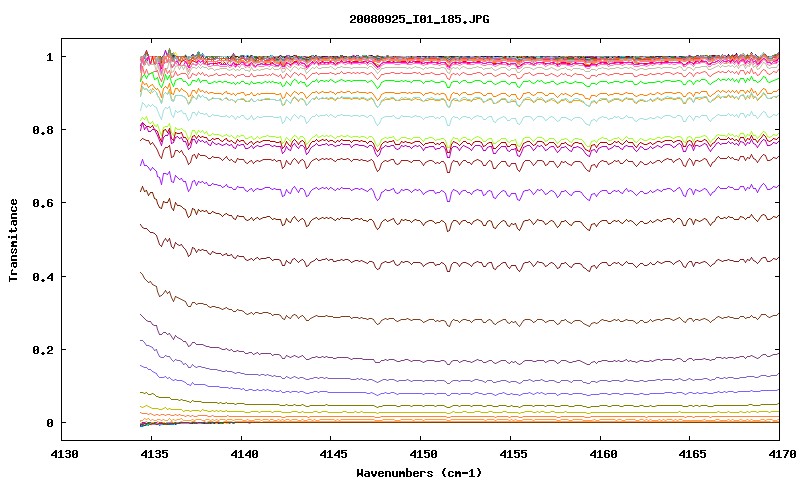The image size is (800, 480).
Task: Click the y-axis tick label 0.6
Action: point(43,203)
